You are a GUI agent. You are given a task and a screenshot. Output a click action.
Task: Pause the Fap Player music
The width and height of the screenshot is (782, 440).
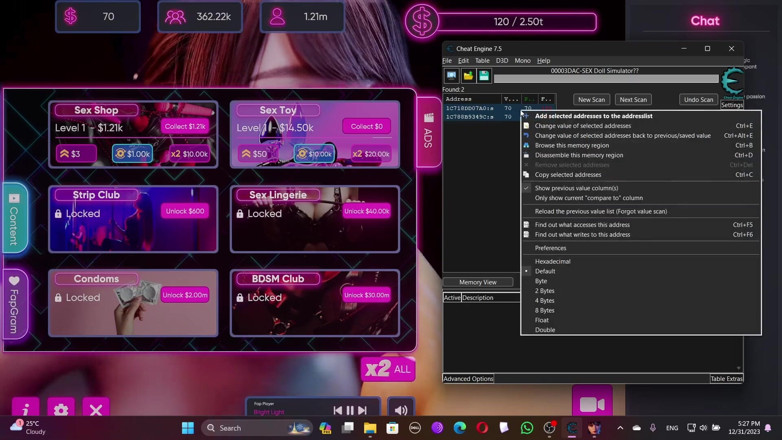(x=350, y=410)
